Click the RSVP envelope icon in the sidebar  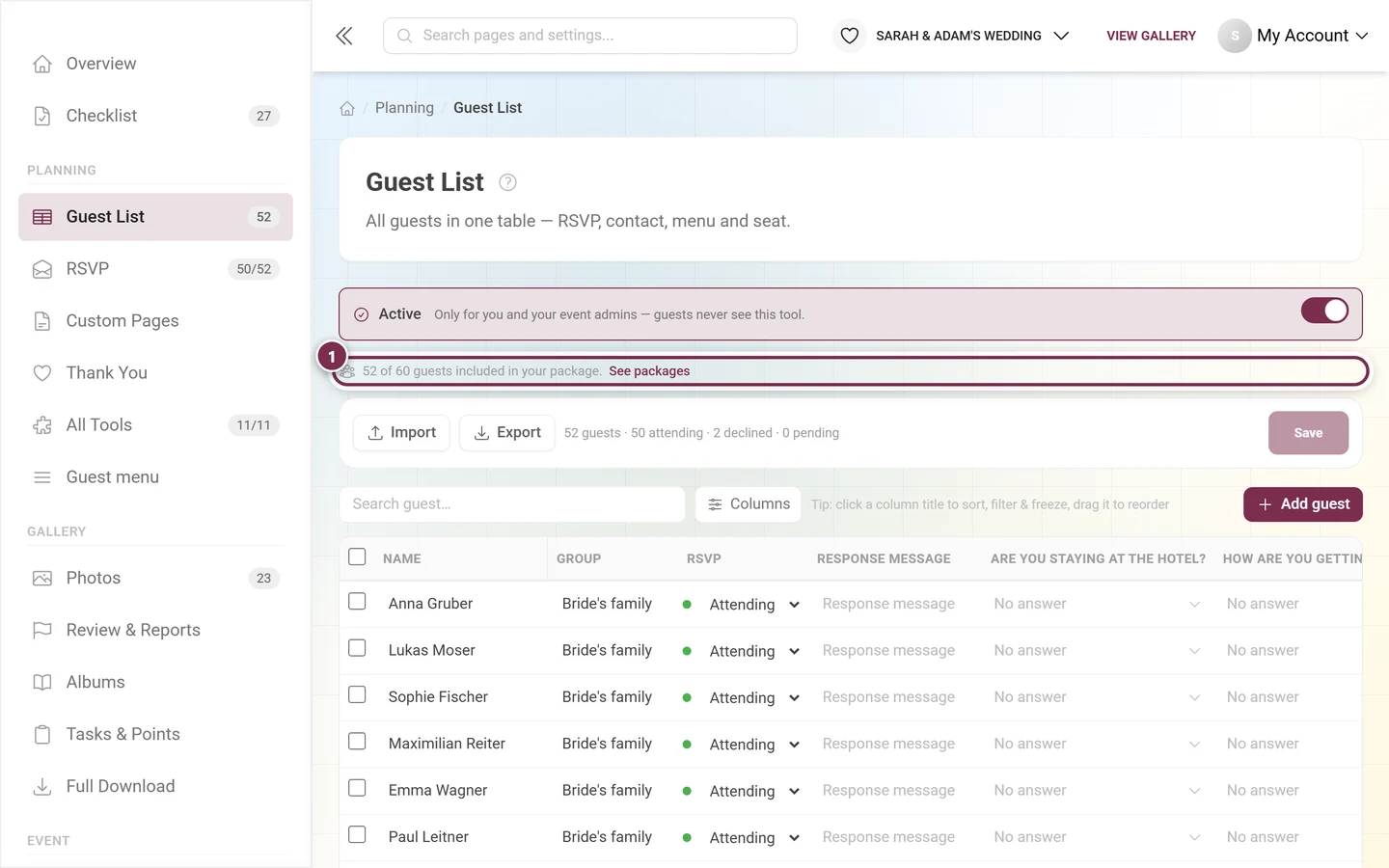click(42, 269)
